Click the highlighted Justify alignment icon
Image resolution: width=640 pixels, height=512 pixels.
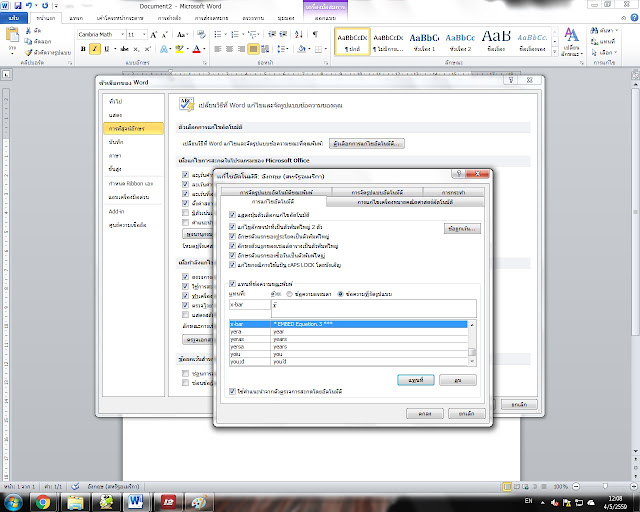(x=253, y=49)
